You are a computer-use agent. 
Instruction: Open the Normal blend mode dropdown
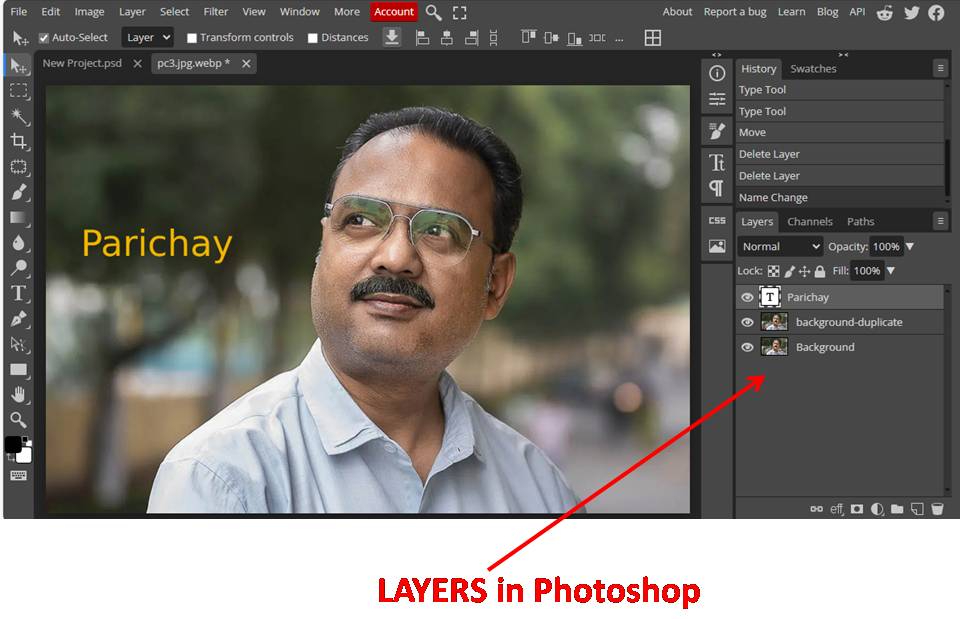click(x=780, y=247)
